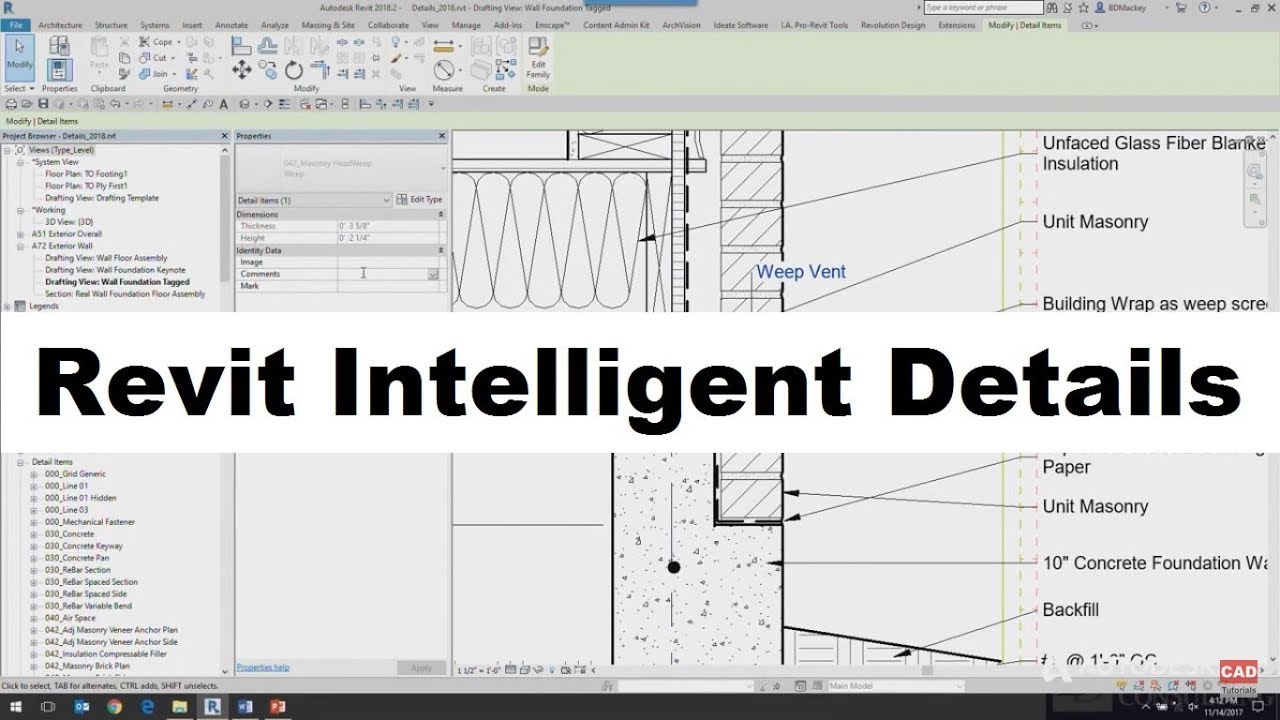Activate the Move tool
Image resolution: width=1280 pixels, height=720 pixels.
pyautogui.click(x=241, y=70)
